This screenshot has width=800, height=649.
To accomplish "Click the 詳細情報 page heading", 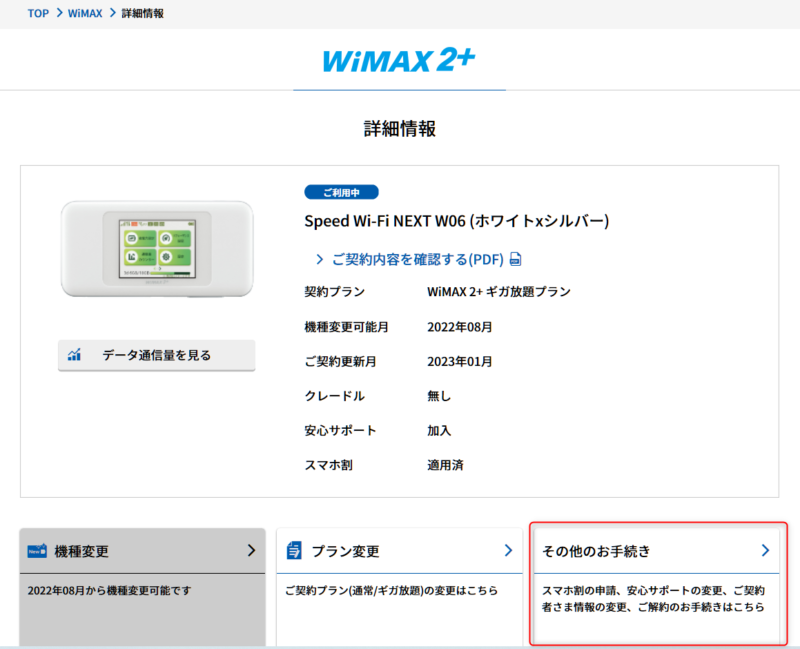I will click(399, 129).
